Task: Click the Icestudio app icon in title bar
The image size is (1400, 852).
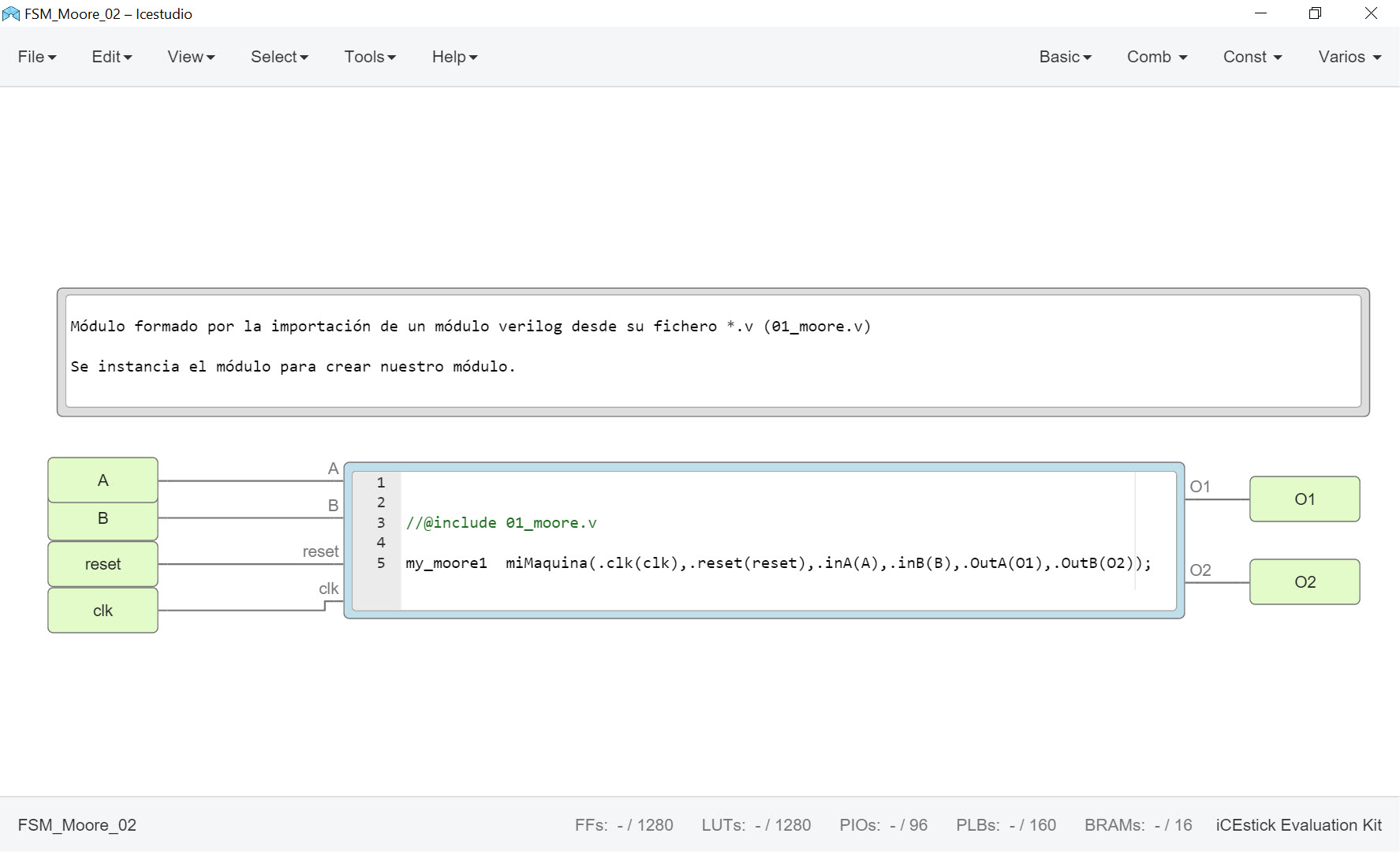Action: [11, 13]
